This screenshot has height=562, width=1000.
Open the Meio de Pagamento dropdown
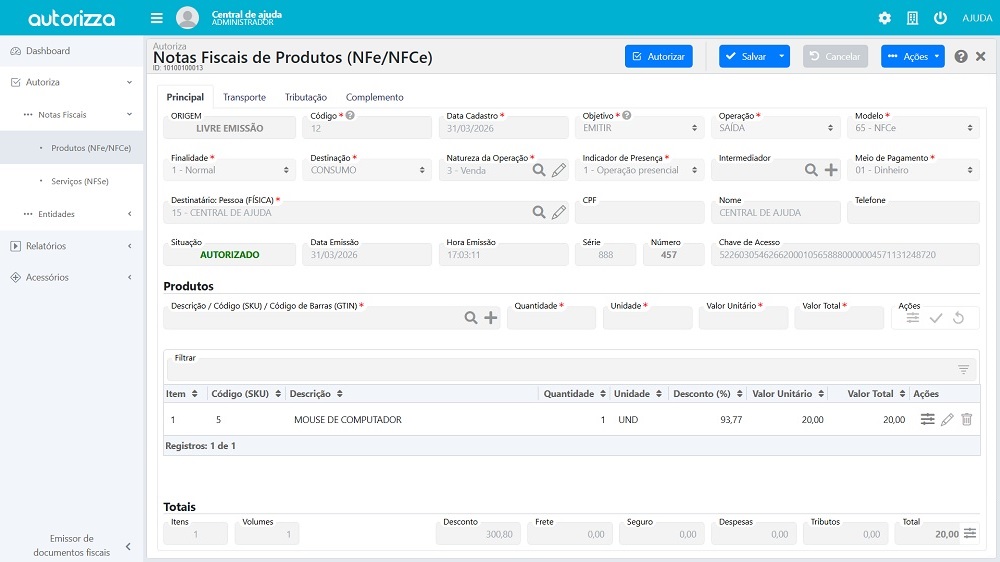point(916,171)
